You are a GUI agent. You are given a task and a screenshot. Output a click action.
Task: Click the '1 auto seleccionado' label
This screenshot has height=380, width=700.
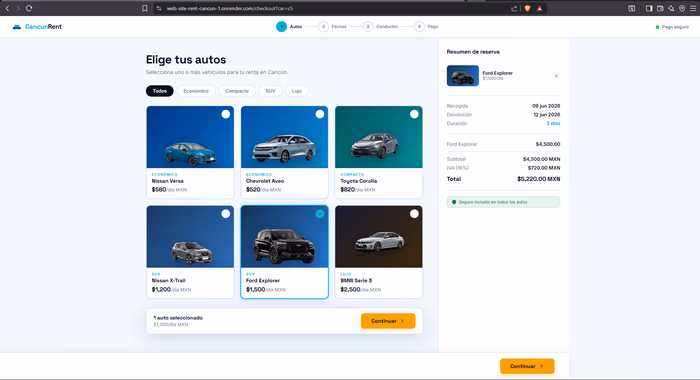178,317
